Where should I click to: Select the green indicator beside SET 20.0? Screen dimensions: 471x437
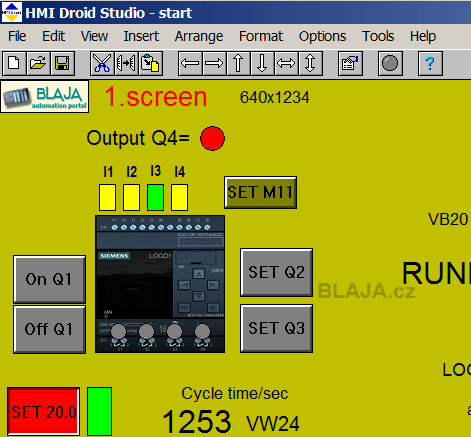point(99,411)
